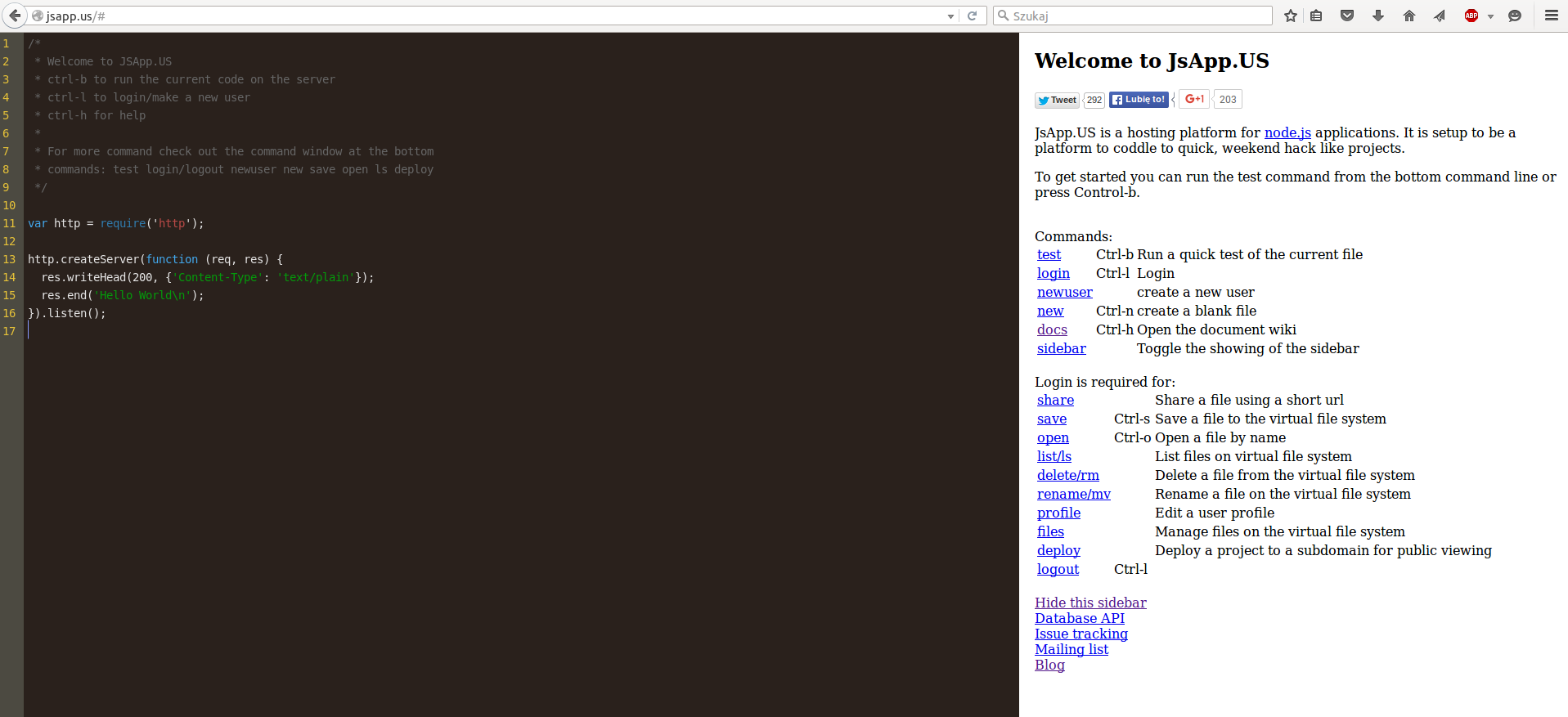
Task: Click the Google +1 count '203'
Action: coord(1228,99)
